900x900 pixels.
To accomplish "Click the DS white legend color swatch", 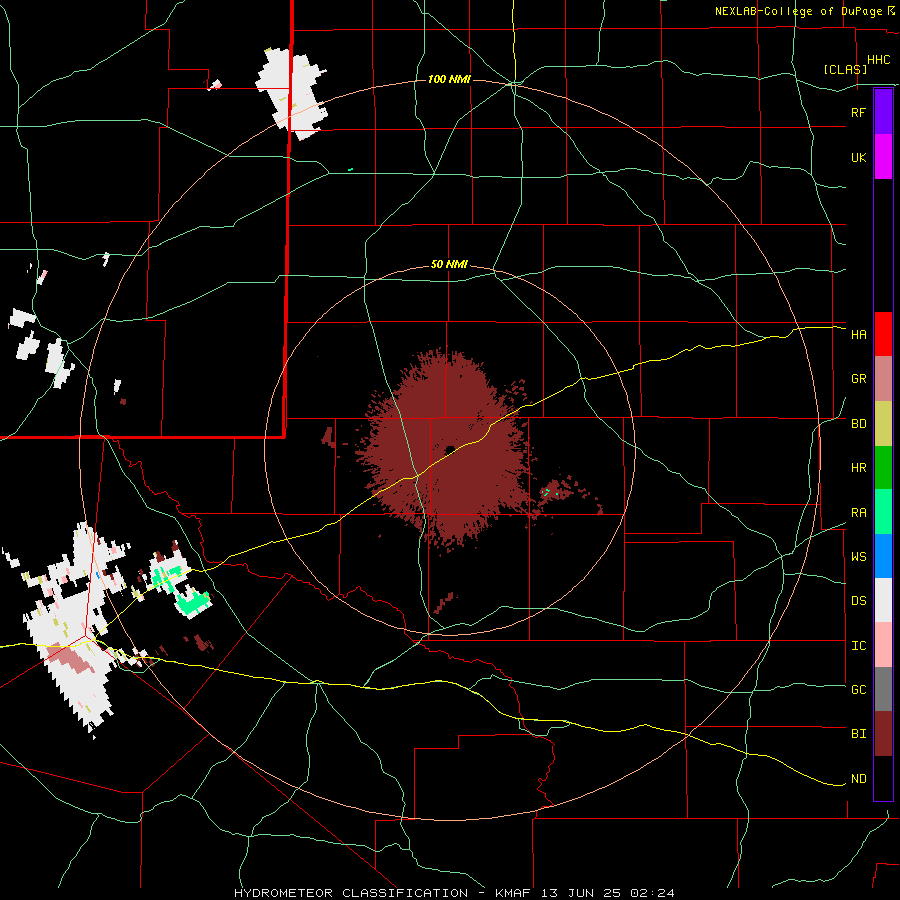I will 883,600.
